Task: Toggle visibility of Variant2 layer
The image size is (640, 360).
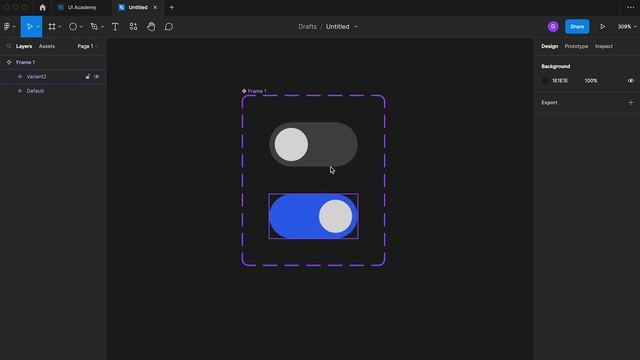Action: coord(97,76)
